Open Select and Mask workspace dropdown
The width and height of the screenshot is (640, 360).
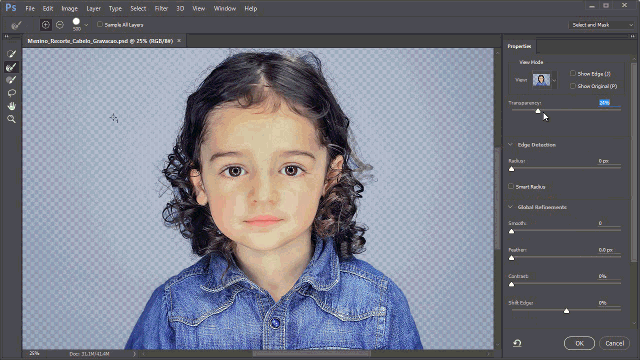602,25
